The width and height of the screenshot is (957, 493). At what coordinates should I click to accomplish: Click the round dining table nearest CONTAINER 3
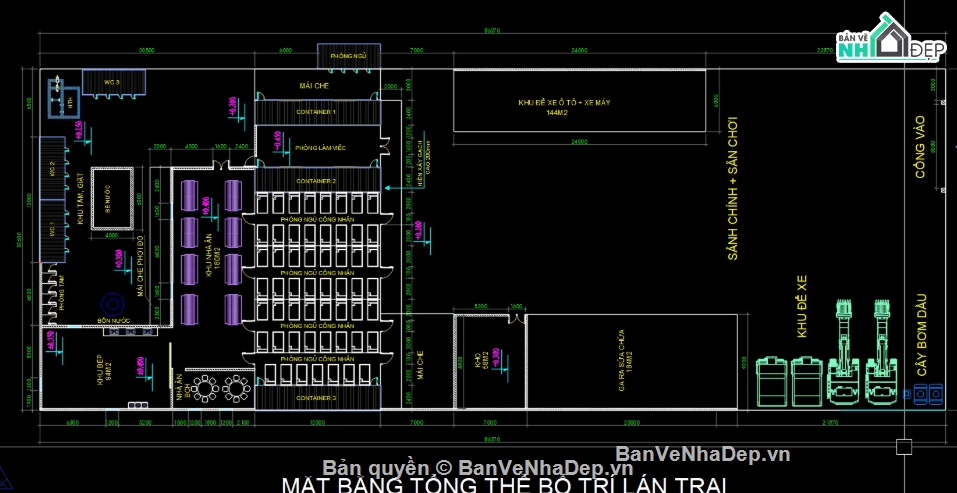click(x=236, y=388)
